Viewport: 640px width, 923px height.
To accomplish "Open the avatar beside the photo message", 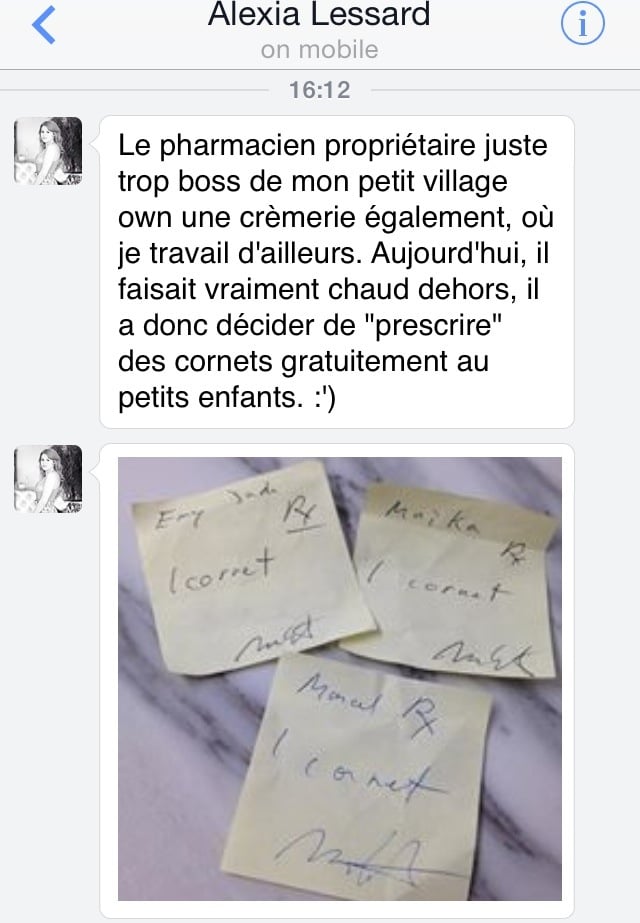I will [48, 479].
